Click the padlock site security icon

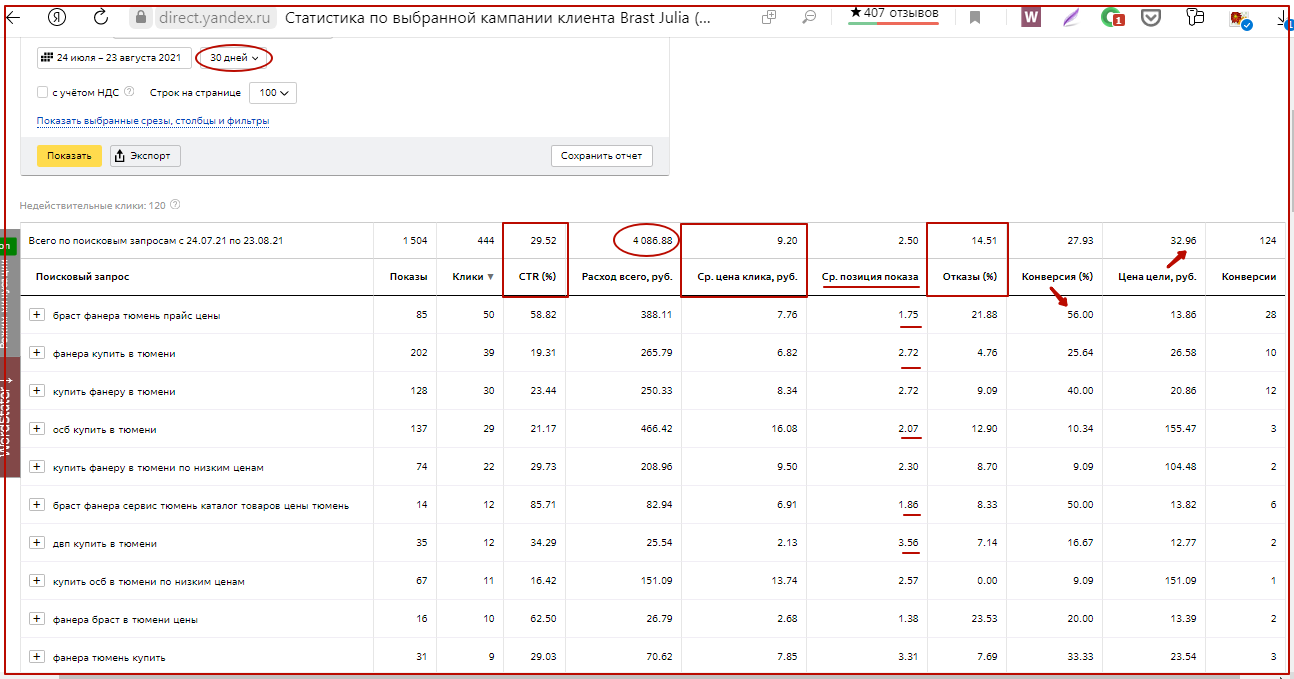click(141, 18)
